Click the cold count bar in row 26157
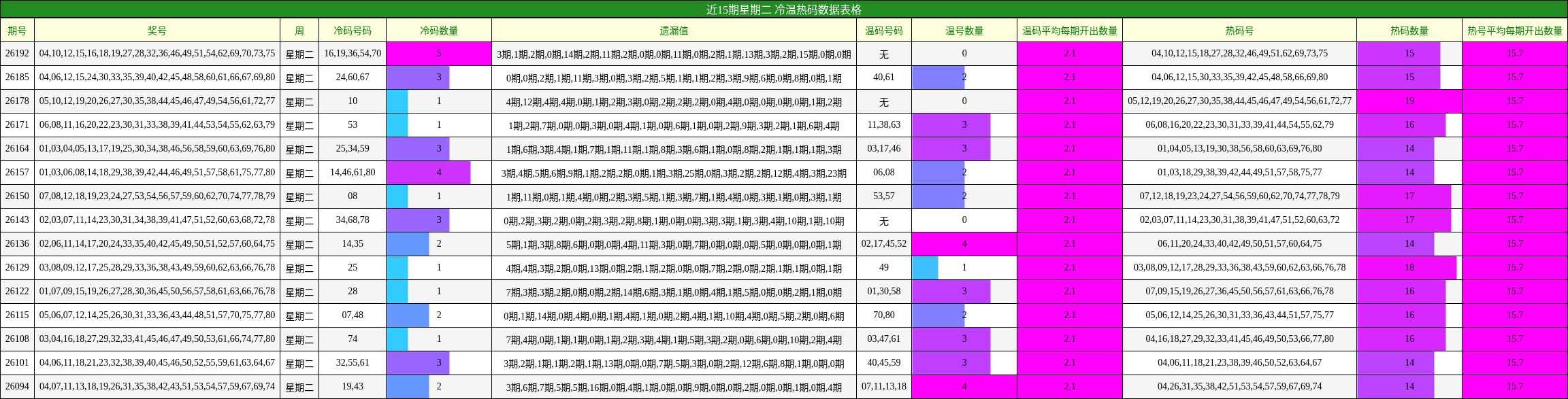The image size is (1568, 399). point(429,173)
